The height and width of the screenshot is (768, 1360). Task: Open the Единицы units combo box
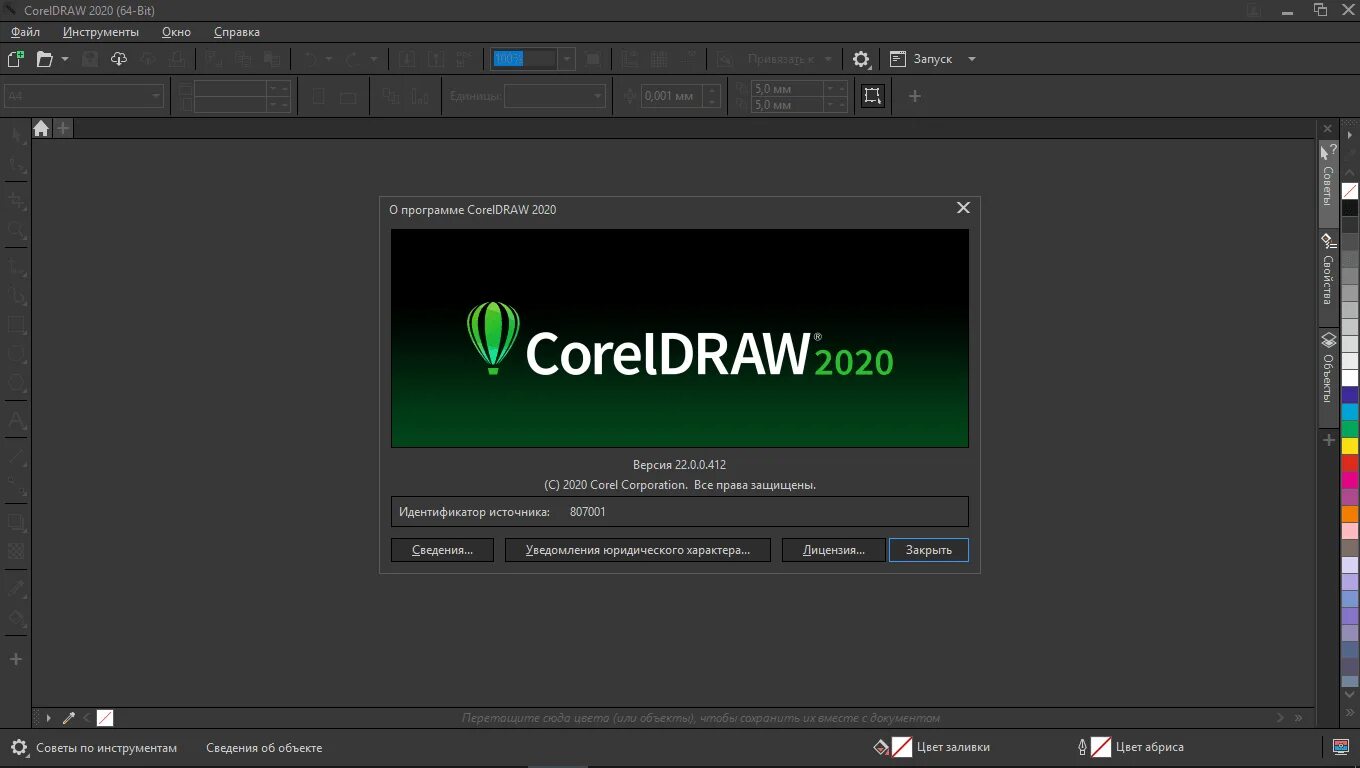[555, 97]
